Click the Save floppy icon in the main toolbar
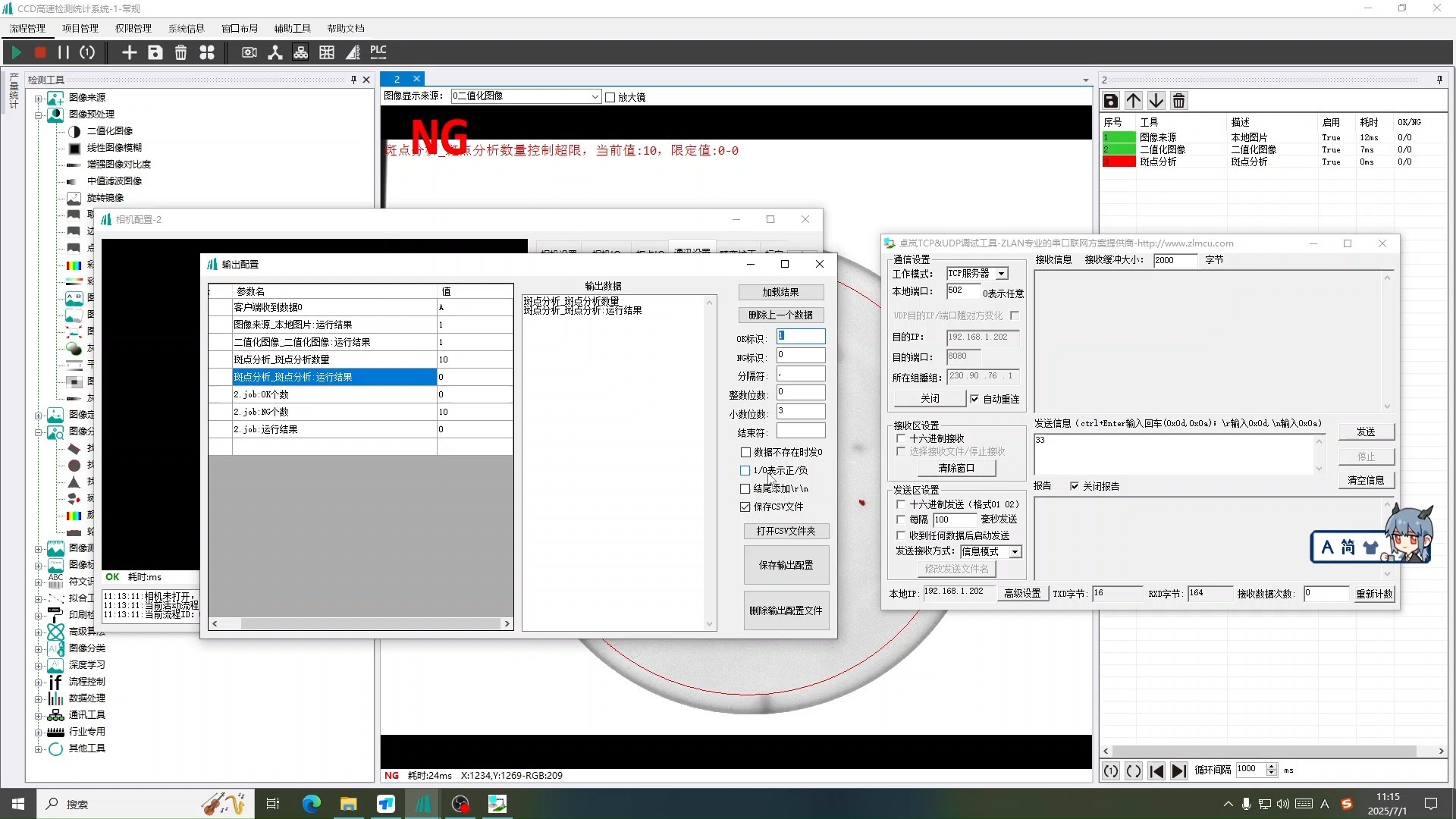The height and width of the screenshot is (819, 1456). coord(155,52)
